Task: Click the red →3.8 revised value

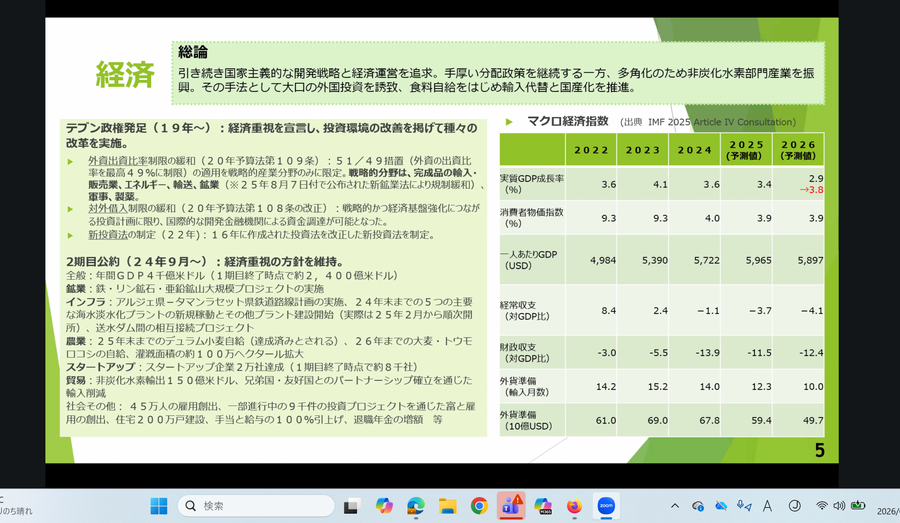Action: point(812,190)
